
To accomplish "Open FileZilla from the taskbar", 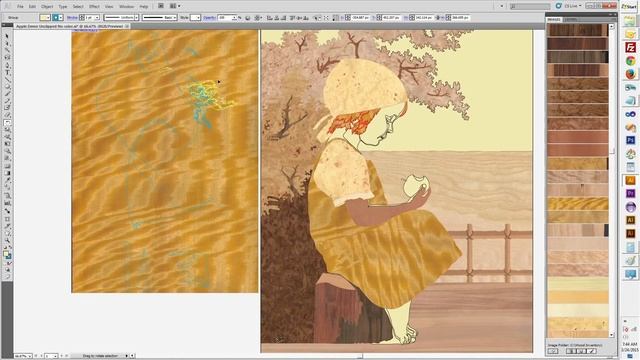I will point(630,47).
